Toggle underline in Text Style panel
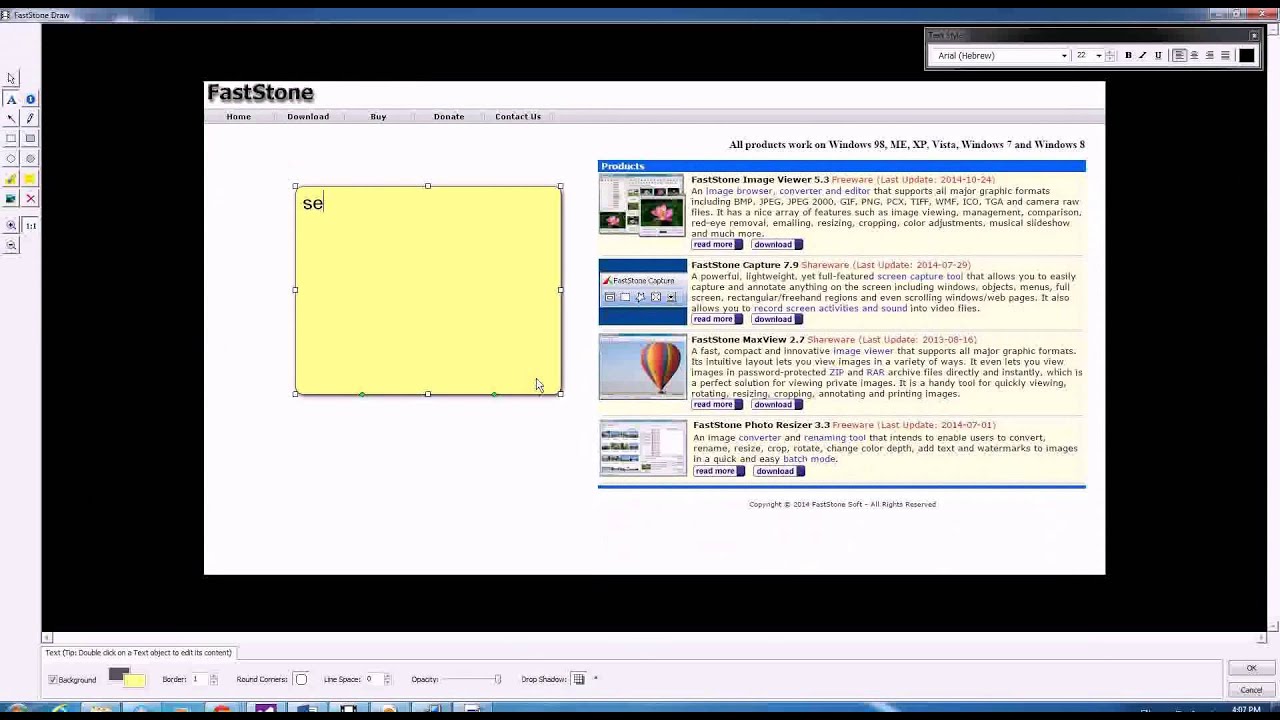Image resolution: width=1280 pixels, height=720 pixels. pyautogui.click(x=1158, y=56)
